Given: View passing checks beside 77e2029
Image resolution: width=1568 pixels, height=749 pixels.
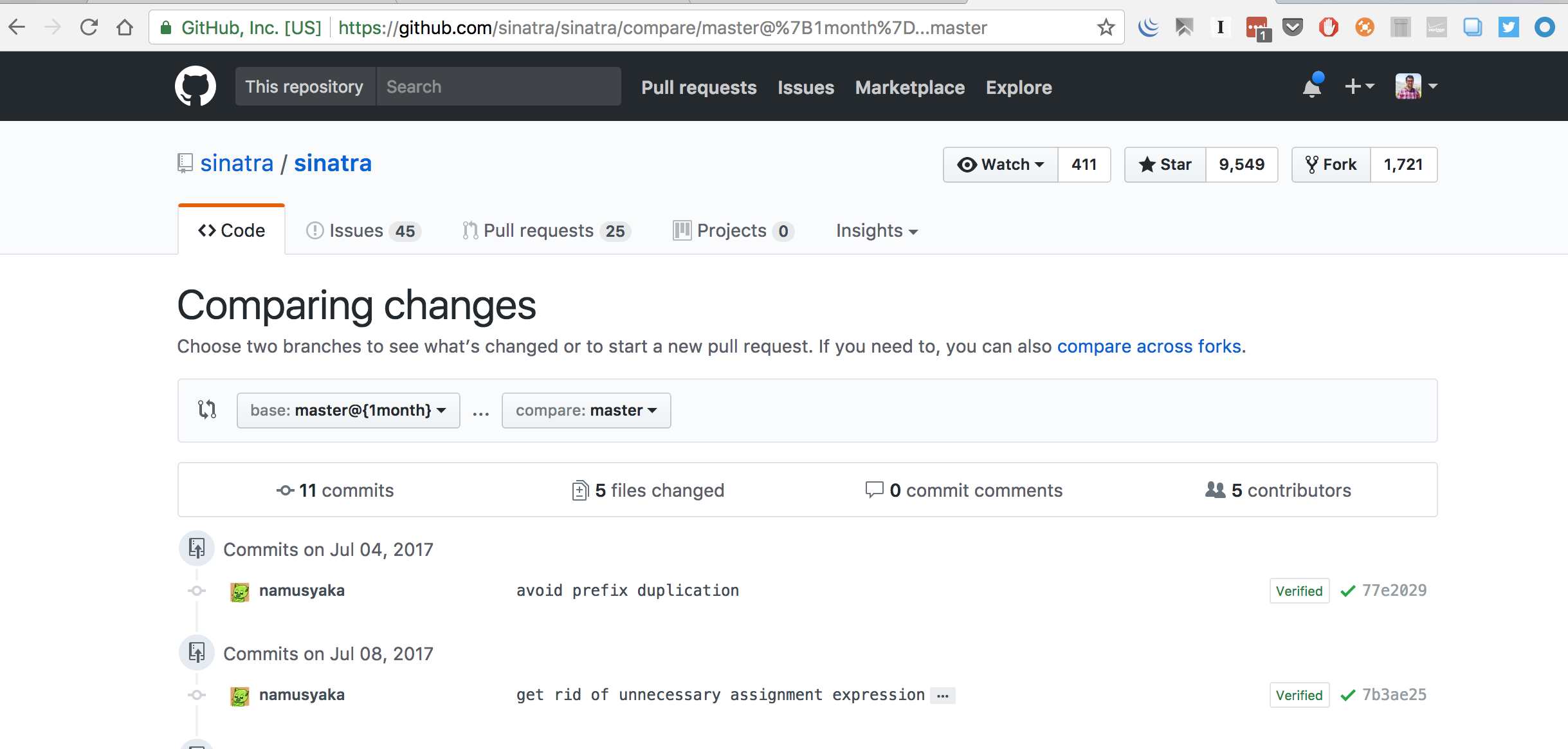Looking at the screenshot, I should pyautogui.click(x=1347, y=591).
